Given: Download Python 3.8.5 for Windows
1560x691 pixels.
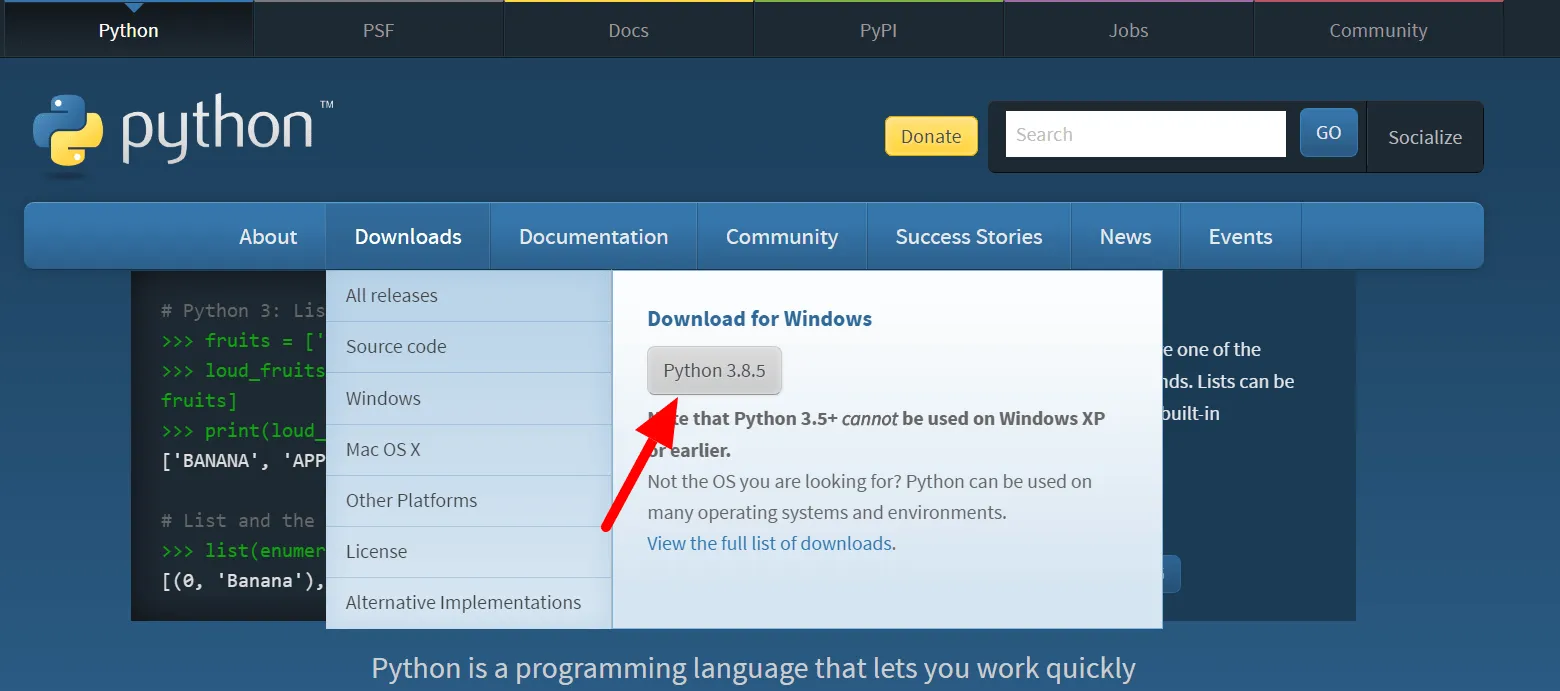Looking at the screenshot, I should [714, 370].
